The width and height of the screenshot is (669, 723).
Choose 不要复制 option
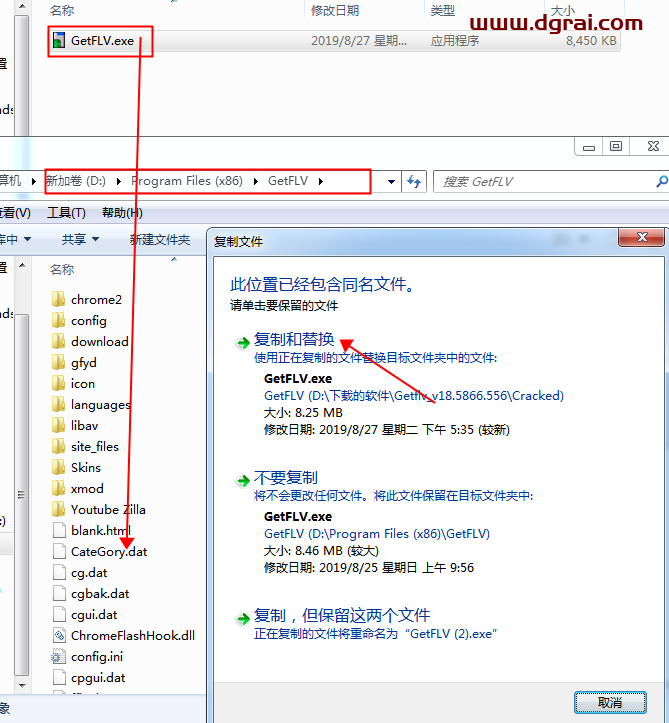pyautogui.click(x=285, y=478)
